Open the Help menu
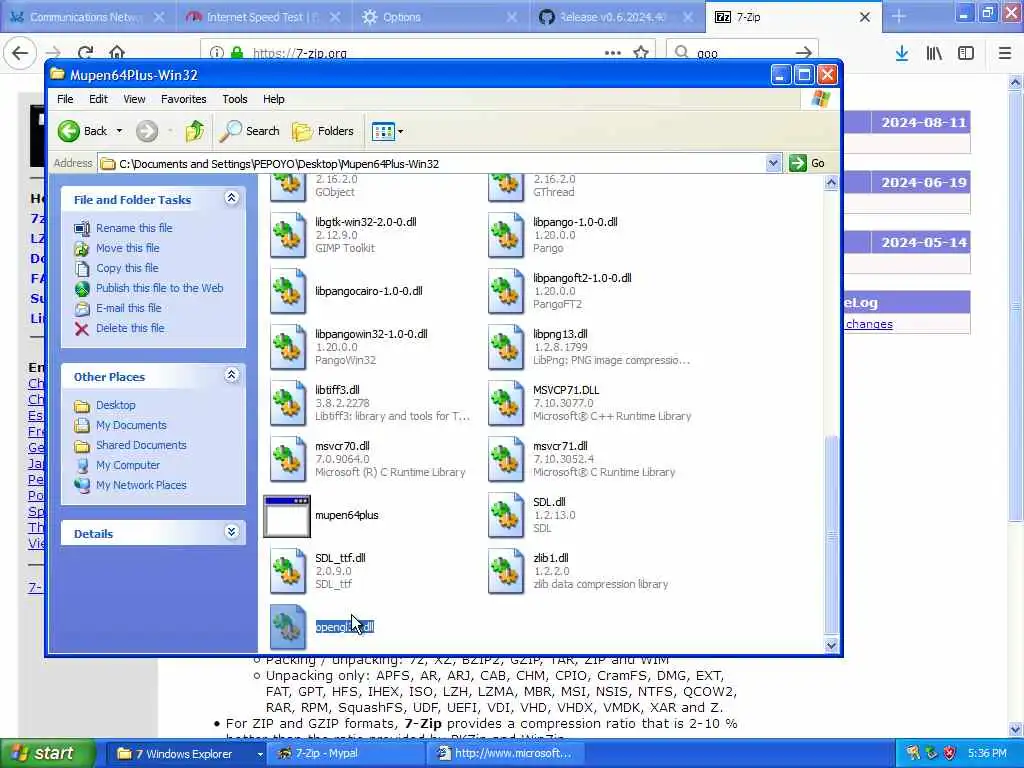The image size is (1024, 768). pyautogui.click(x=274, y=99)
